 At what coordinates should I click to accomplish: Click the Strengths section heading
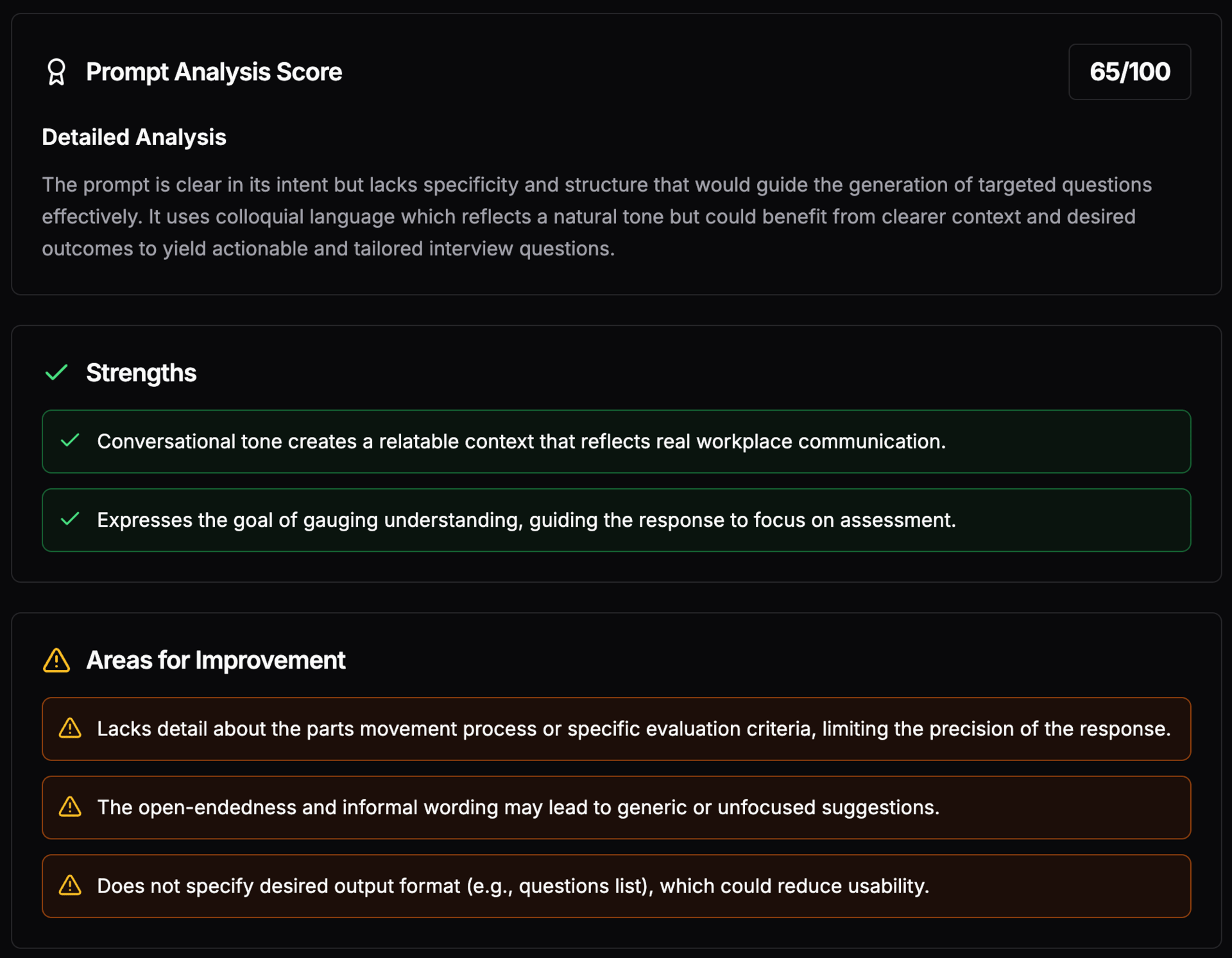point(141,373)
